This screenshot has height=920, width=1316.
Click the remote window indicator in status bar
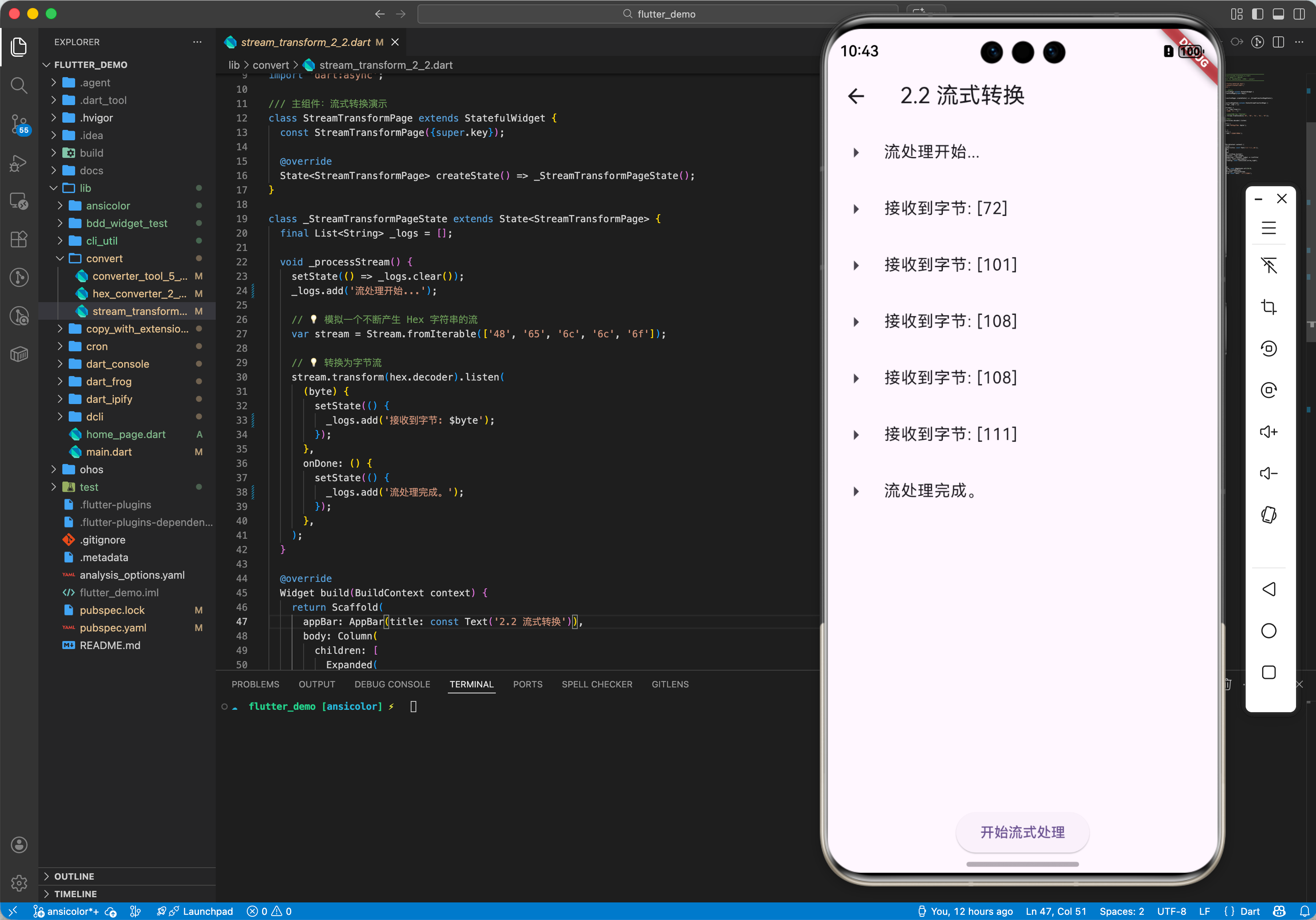click(x=13, y=911)
